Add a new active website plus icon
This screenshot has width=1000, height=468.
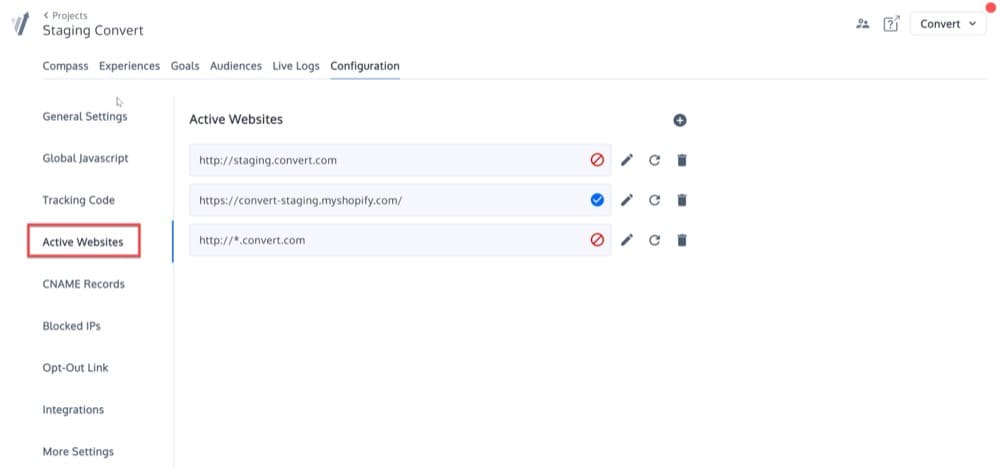[x=680, y=120]
